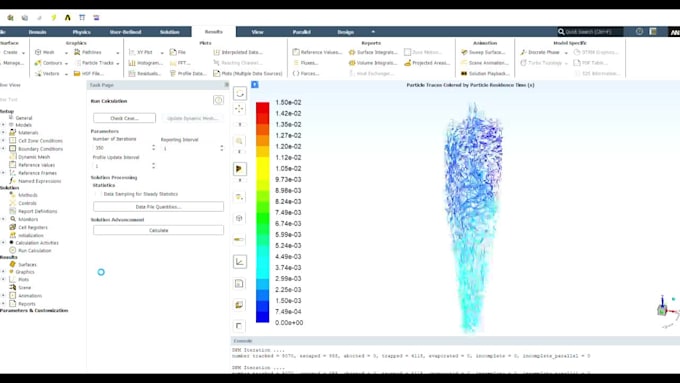Open Particle Tracks in the ribbon
Screen dimensions: 680x383
[x=94, y=63]
